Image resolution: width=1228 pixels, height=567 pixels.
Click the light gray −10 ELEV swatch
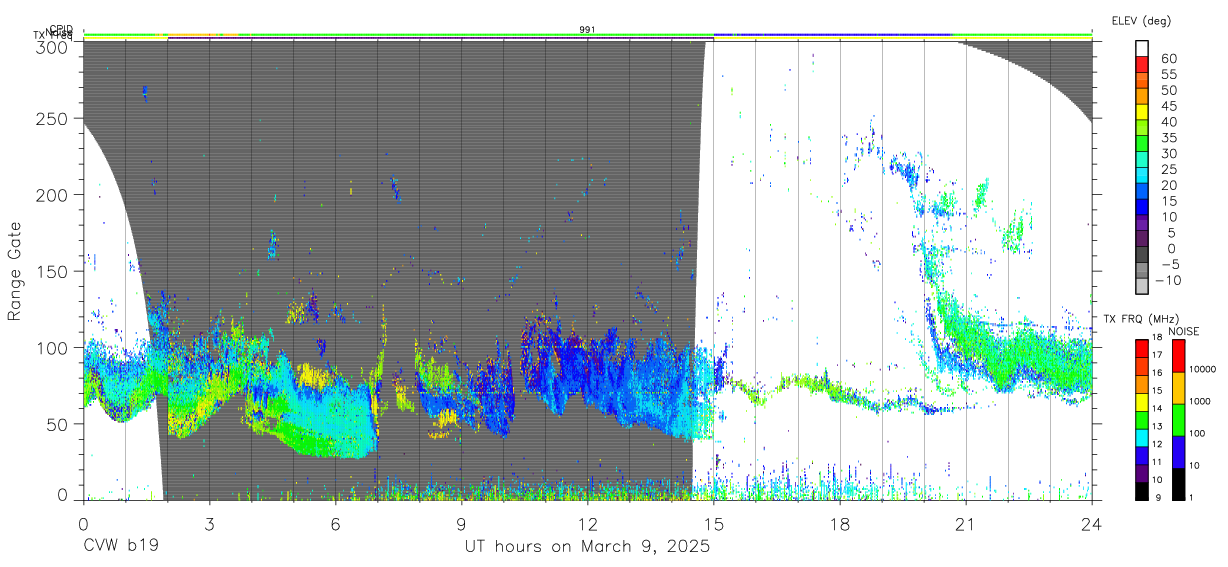click(1142, 284)
